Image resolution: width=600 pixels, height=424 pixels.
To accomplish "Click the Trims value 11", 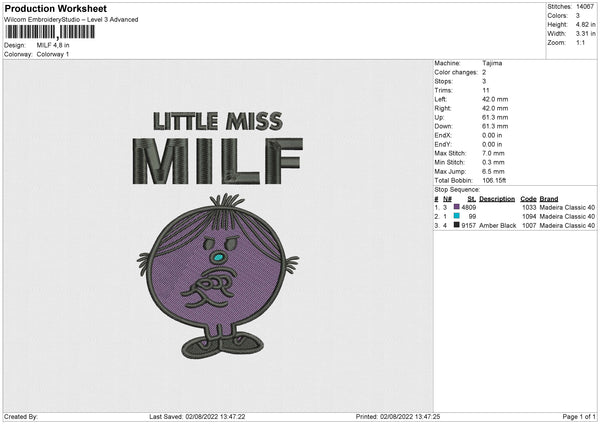I will [486, 90].
